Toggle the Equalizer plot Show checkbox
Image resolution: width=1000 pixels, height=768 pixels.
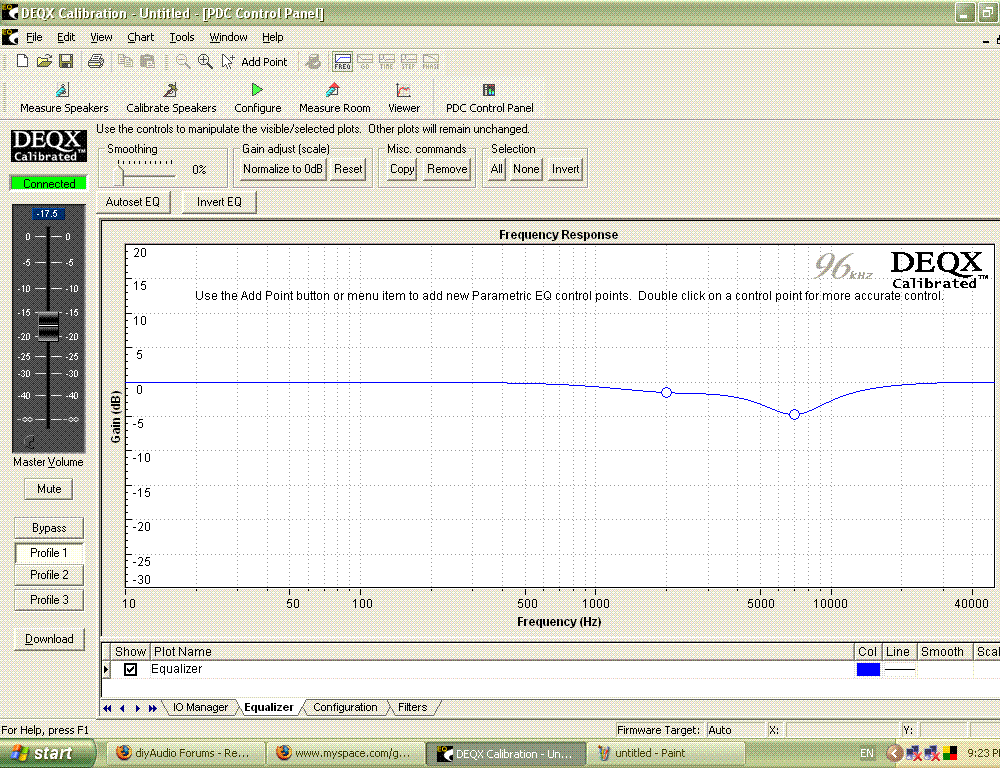[131, 669]
